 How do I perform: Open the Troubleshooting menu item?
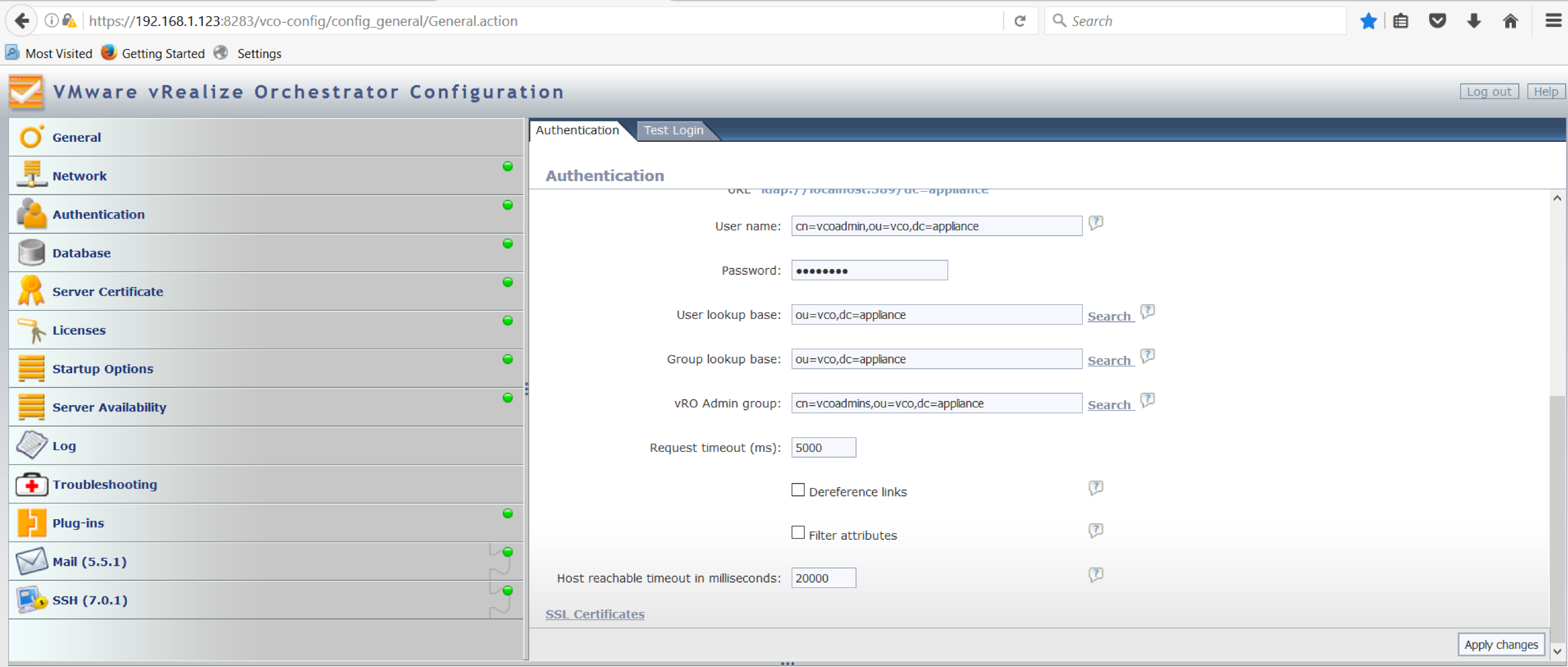[266, 484]
